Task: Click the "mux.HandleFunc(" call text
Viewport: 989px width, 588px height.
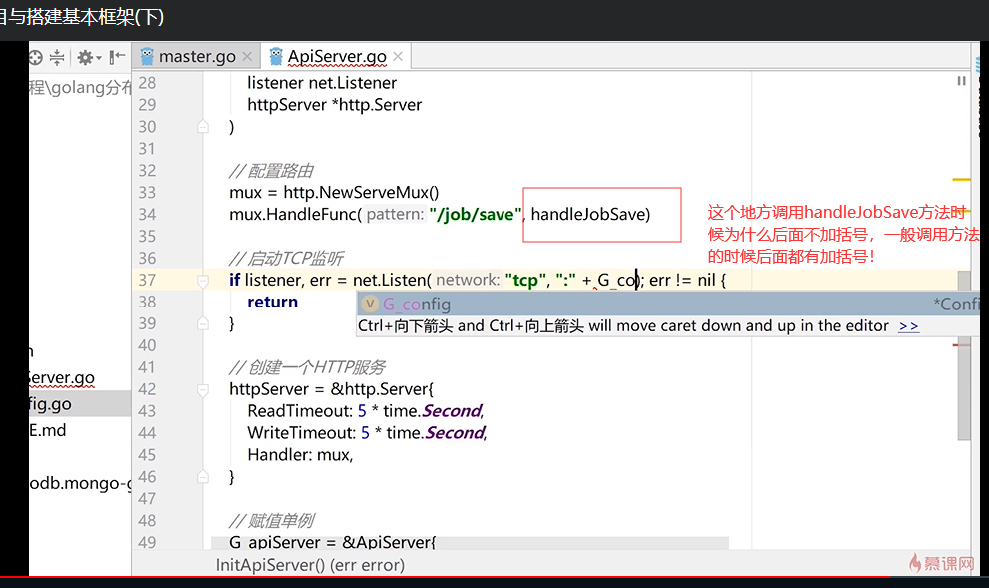Action: tap(296, 215)
